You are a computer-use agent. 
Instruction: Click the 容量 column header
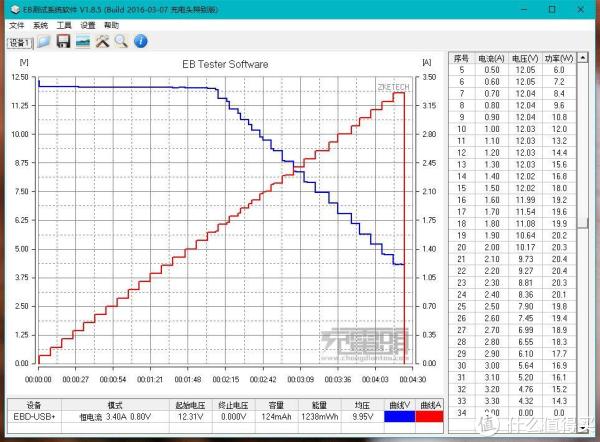point(276,405)
